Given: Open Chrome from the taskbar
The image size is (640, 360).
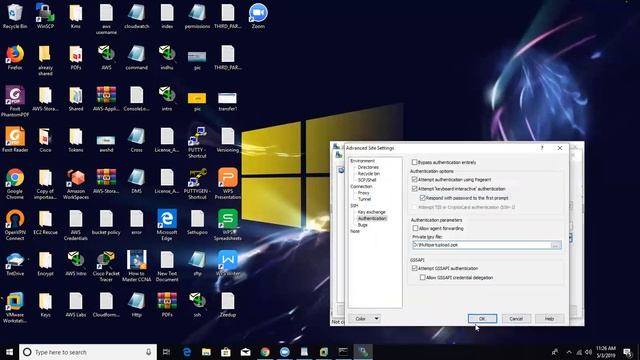Looking at the screenshot, I should [x=265, y=352].
